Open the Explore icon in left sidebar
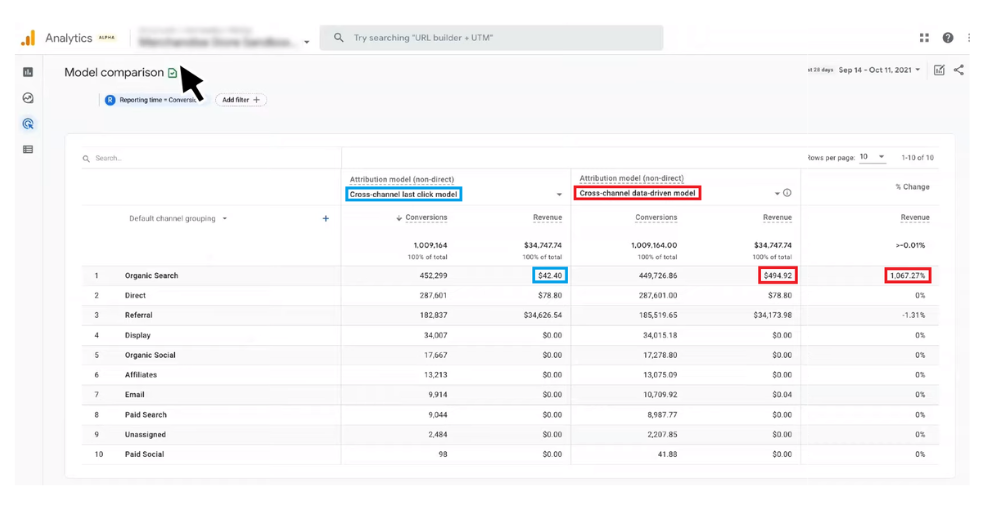The height and width of the screenshot is (512, 992). tap(28, 98)
